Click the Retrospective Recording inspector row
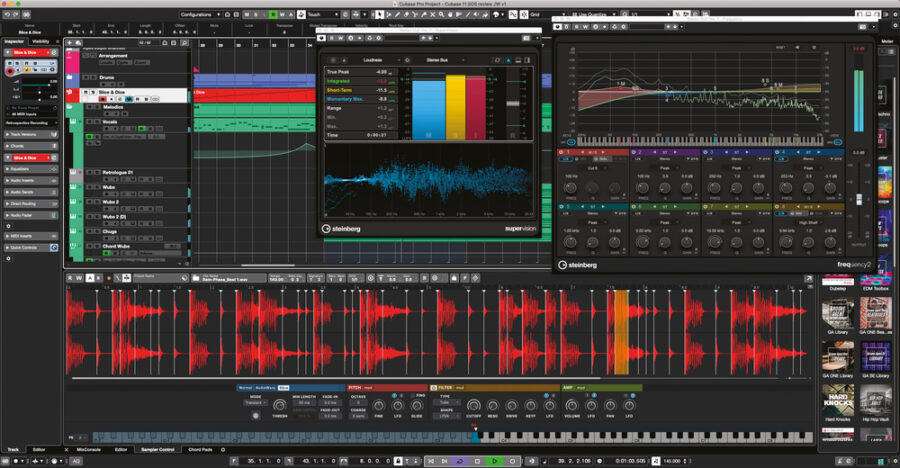900x468 pixels. [x=31, y=123]
